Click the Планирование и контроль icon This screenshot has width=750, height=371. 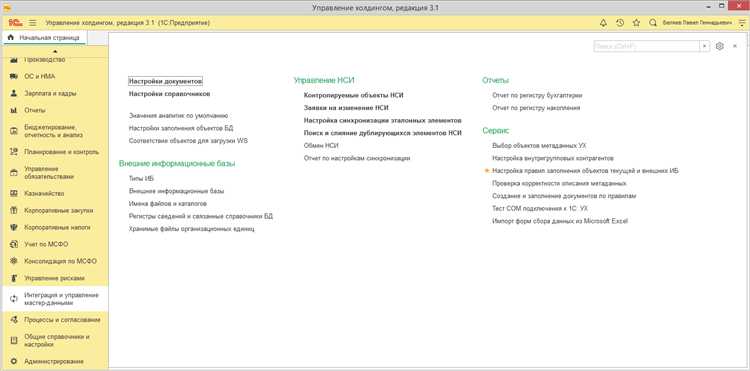pyautogui.click(x=14, y=152)
